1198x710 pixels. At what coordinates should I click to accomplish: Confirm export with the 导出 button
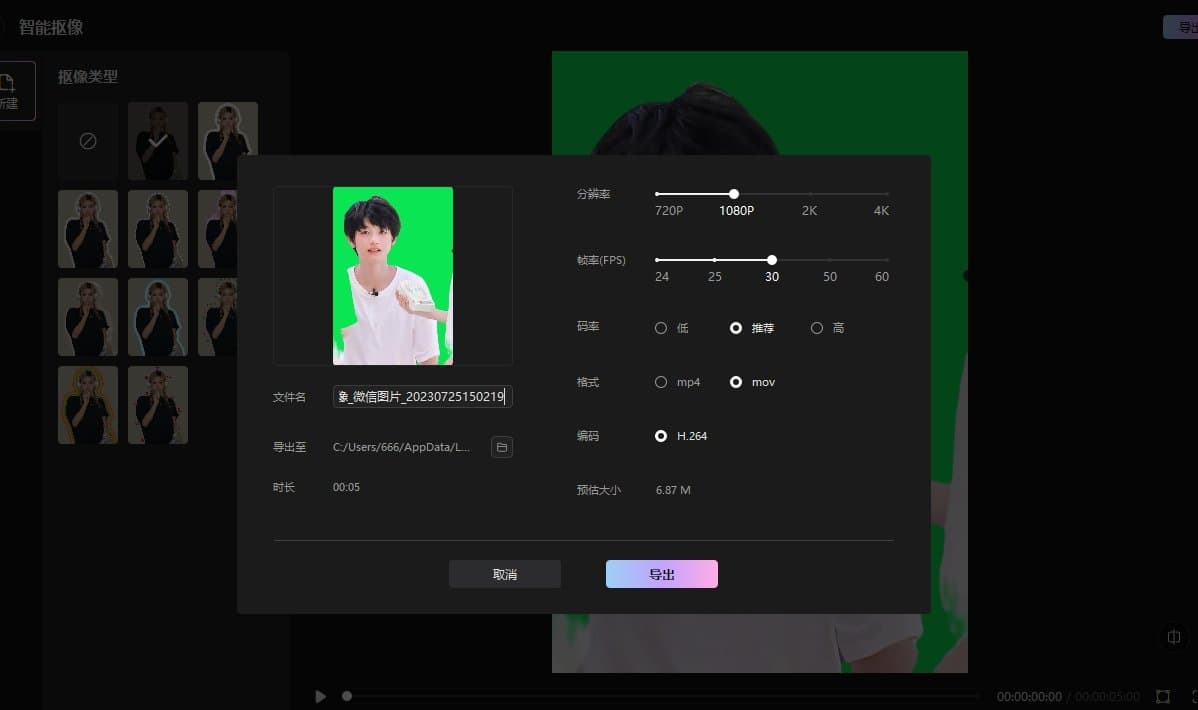click(x=661, y=573)
